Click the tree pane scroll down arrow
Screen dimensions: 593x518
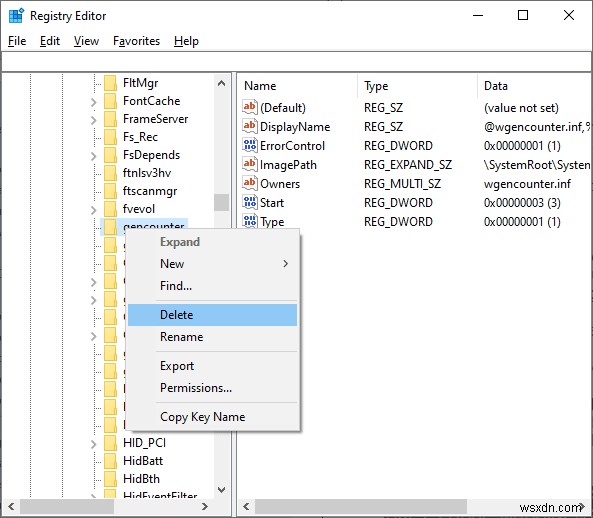point(222,490)
